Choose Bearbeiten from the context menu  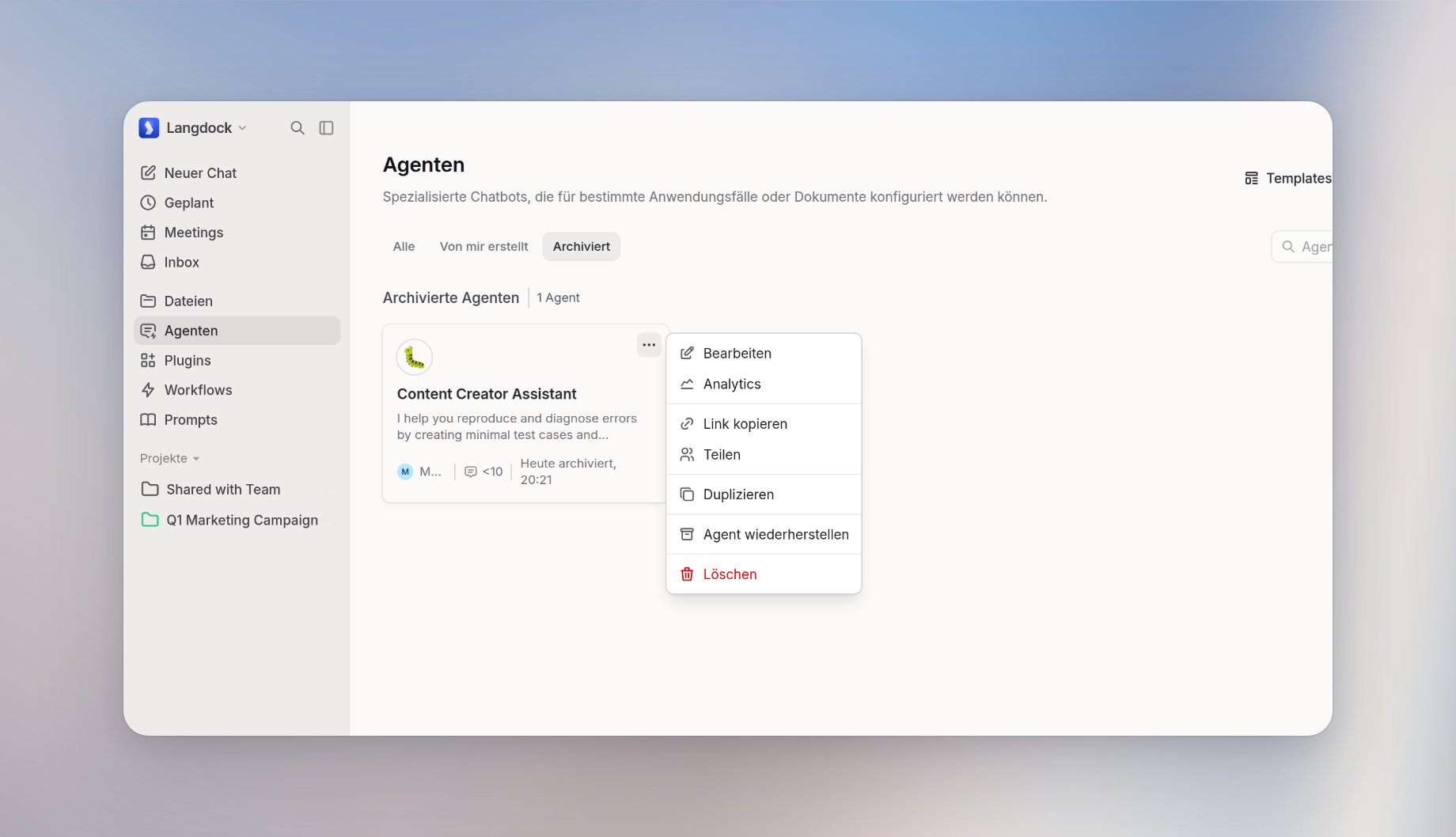(764, 354)
